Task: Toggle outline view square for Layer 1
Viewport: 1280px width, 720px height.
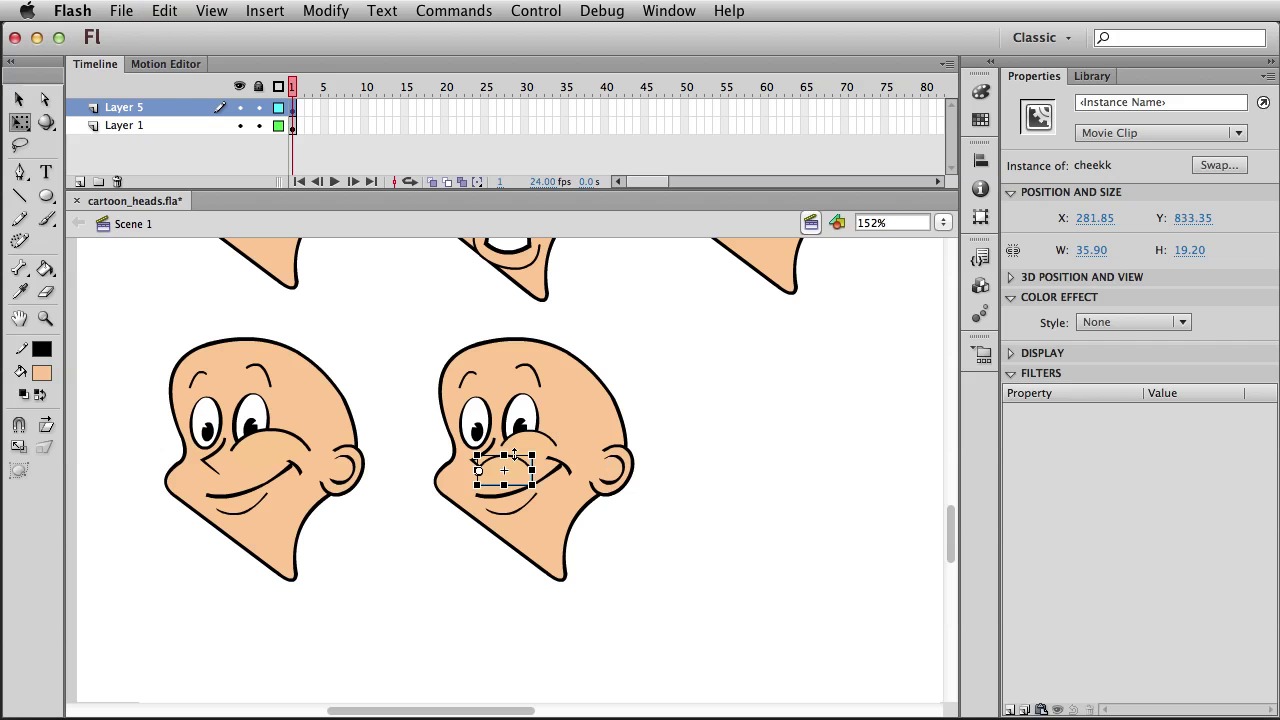Action: [x=278, y=126]
